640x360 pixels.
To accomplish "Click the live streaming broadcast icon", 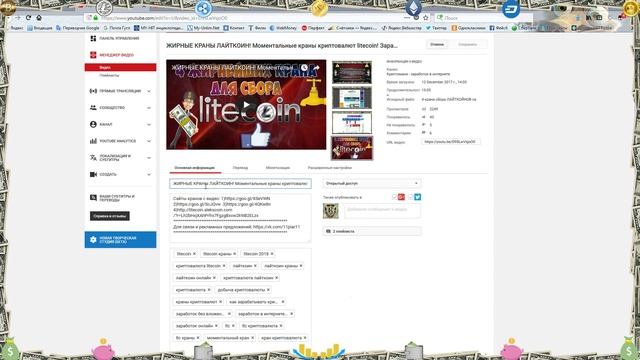I will tap(93, 91).
